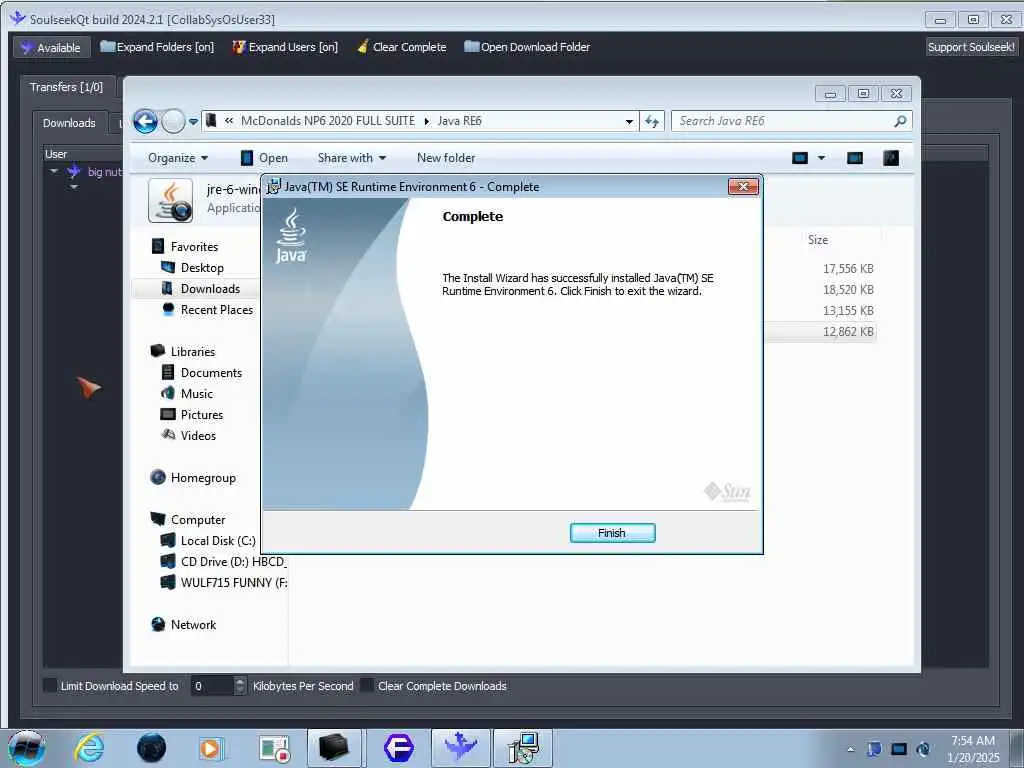The image size is (1024, 768).
Task: Click the search magnifier icon
Action: (901, 121)
